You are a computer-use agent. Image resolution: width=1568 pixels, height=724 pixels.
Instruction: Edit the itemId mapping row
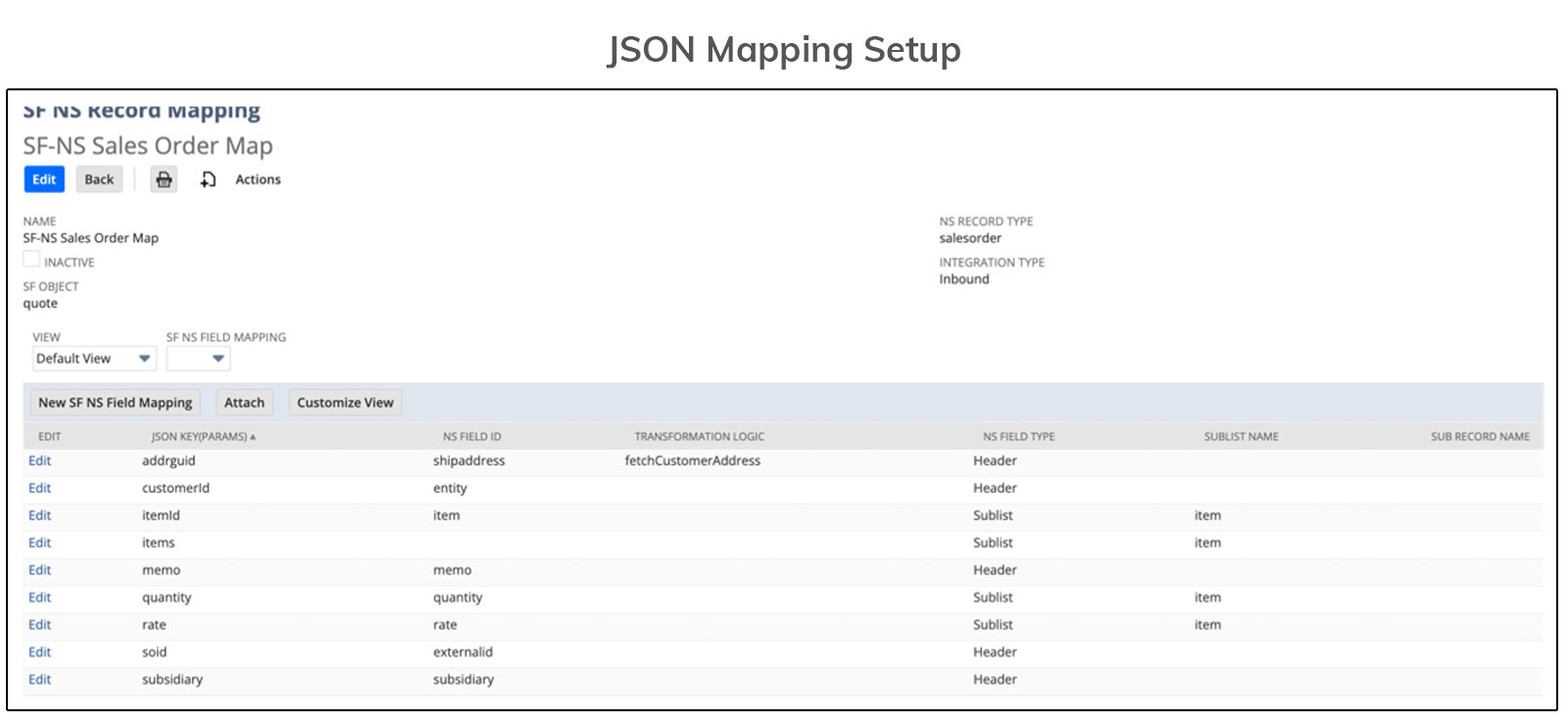39,515
